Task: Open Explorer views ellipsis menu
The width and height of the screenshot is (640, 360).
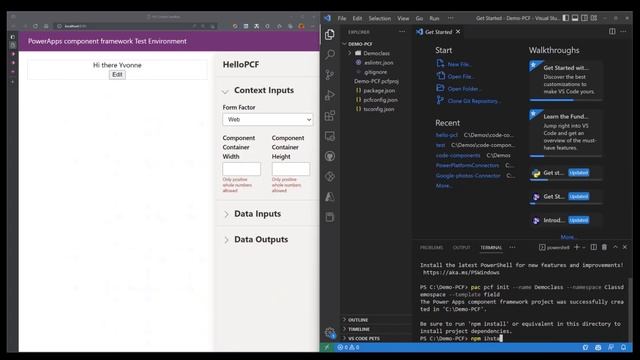Action: [402, 32]
